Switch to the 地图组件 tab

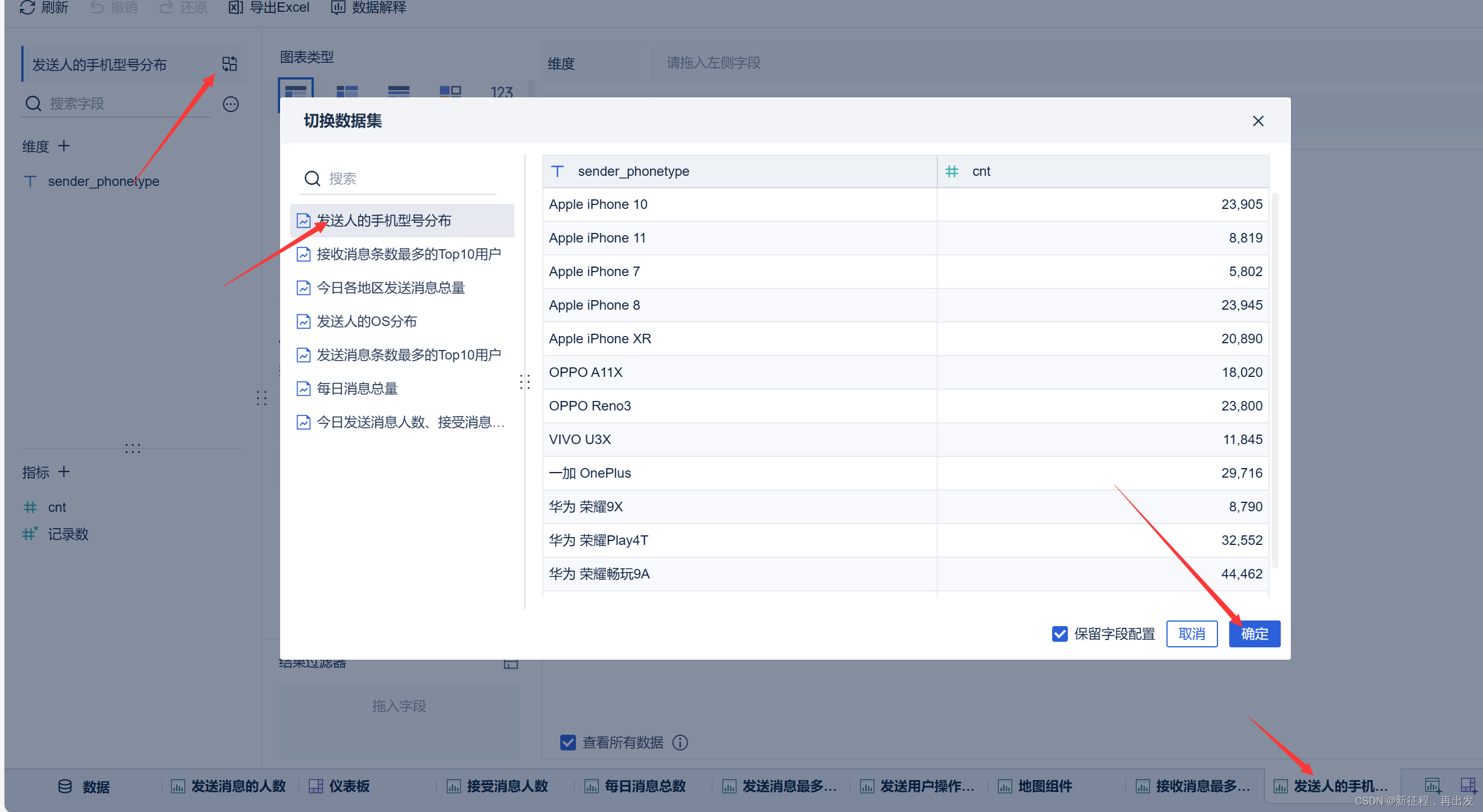click(1035, 787)
